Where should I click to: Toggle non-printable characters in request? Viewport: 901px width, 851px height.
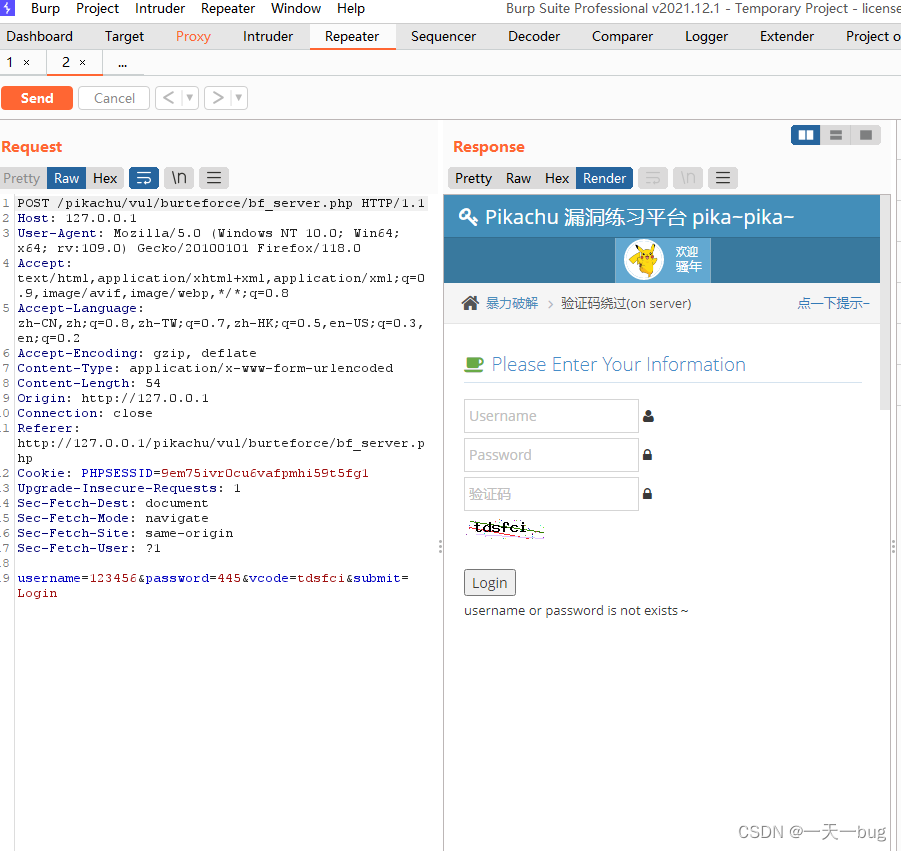tap(179, 178)
